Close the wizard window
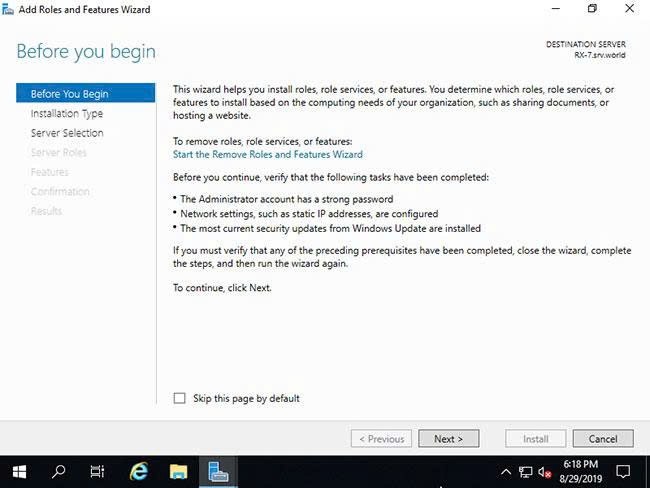This screenshot has width=650, height=488. pos(629,8)
